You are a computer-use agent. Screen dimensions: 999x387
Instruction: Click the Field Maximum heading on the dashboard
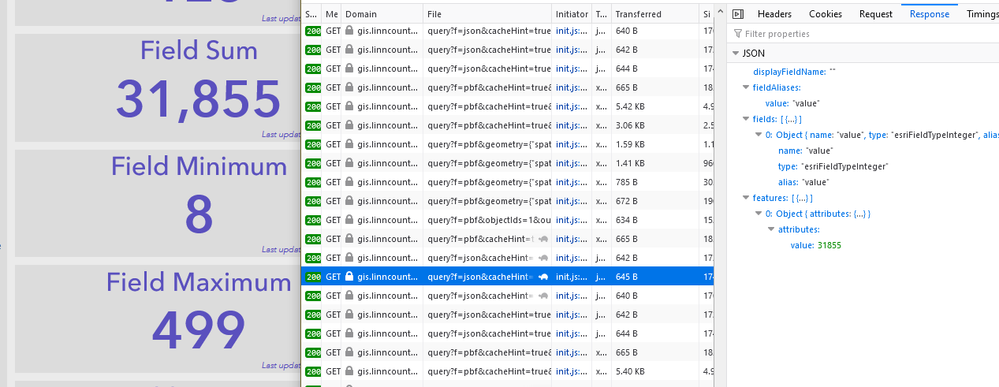point(199,282)
